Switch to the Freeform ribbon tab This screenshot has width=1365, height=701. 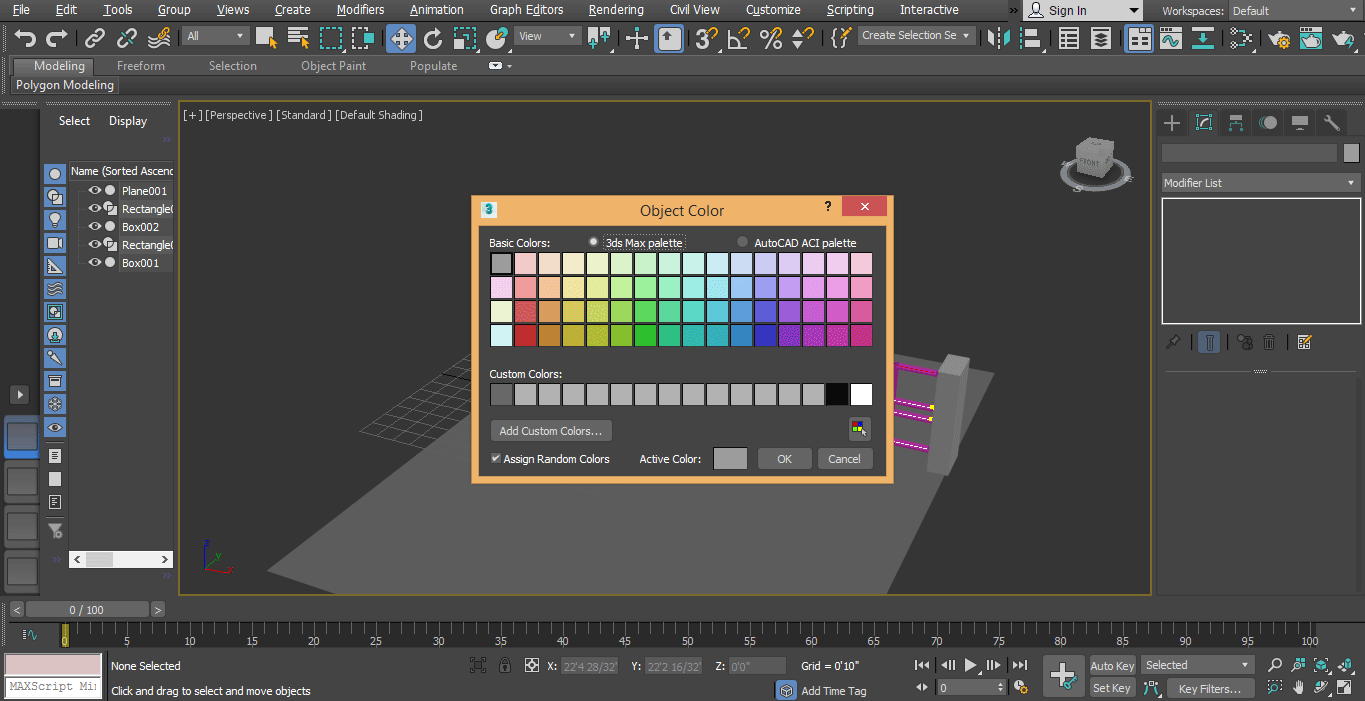pos(139,65)
